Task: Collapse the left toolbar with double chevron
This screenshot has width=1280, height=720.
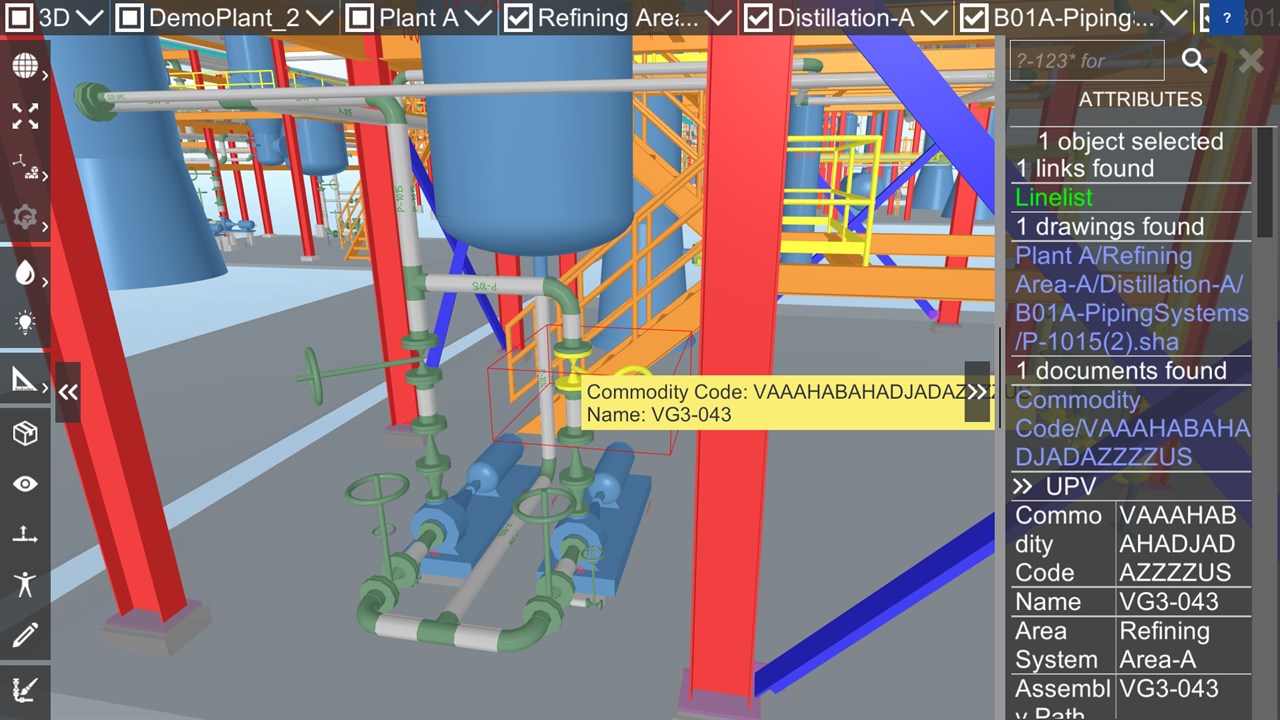Action: (67, 392)
